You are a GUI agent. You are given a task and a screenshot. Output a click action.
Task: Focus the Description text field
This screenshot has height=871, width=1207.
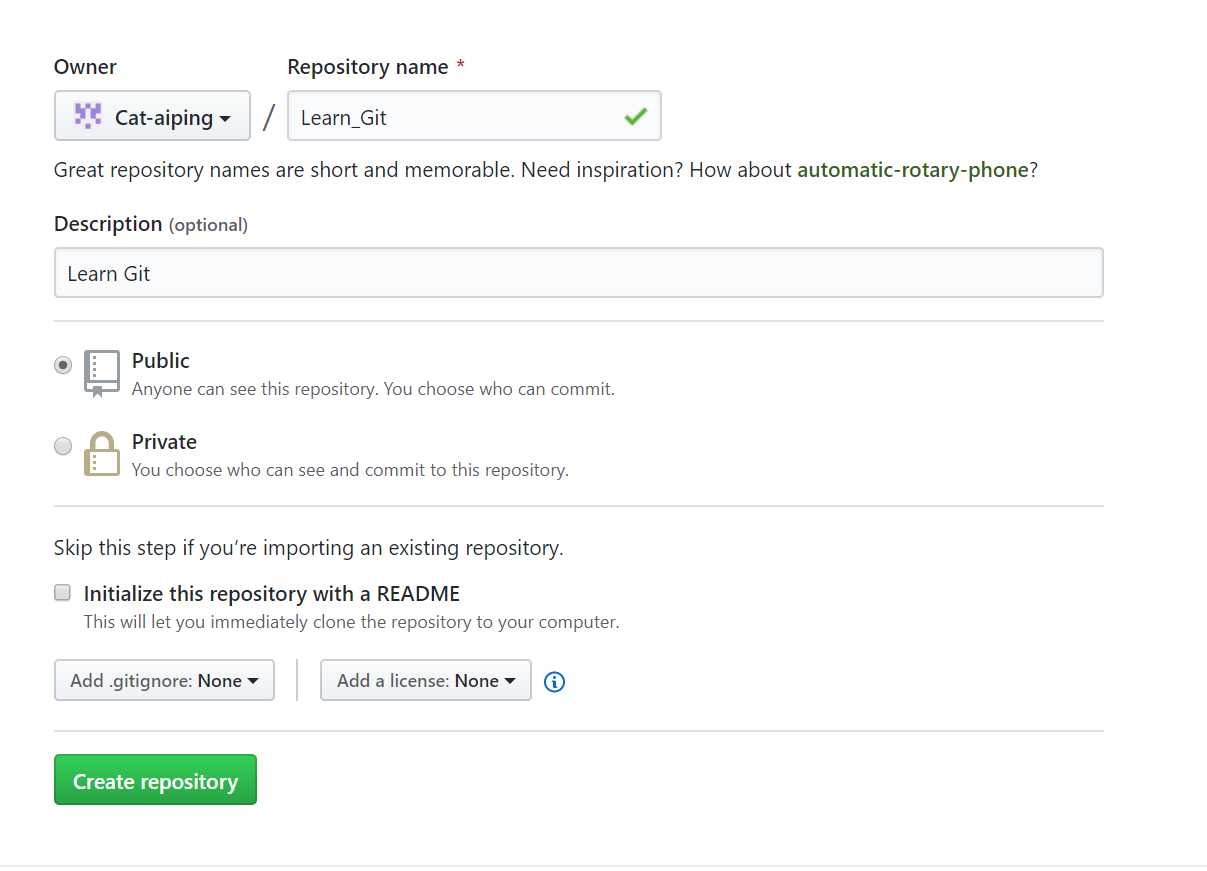pyautogui.click(x=578, y=273)
